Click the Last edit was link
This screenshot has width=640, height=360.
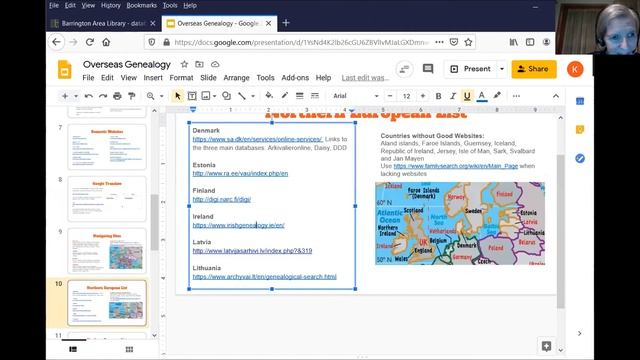point(365,78)
